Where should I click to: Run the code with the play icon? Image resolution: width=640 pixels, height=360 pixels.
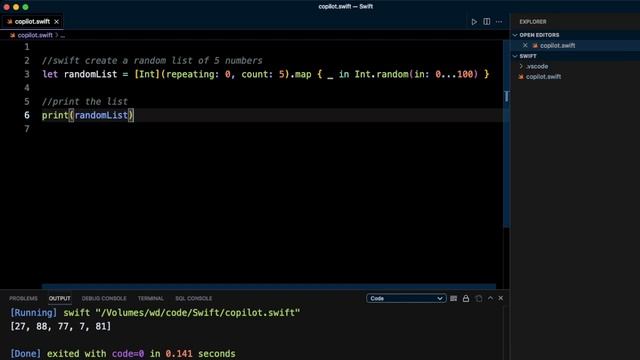474,22
